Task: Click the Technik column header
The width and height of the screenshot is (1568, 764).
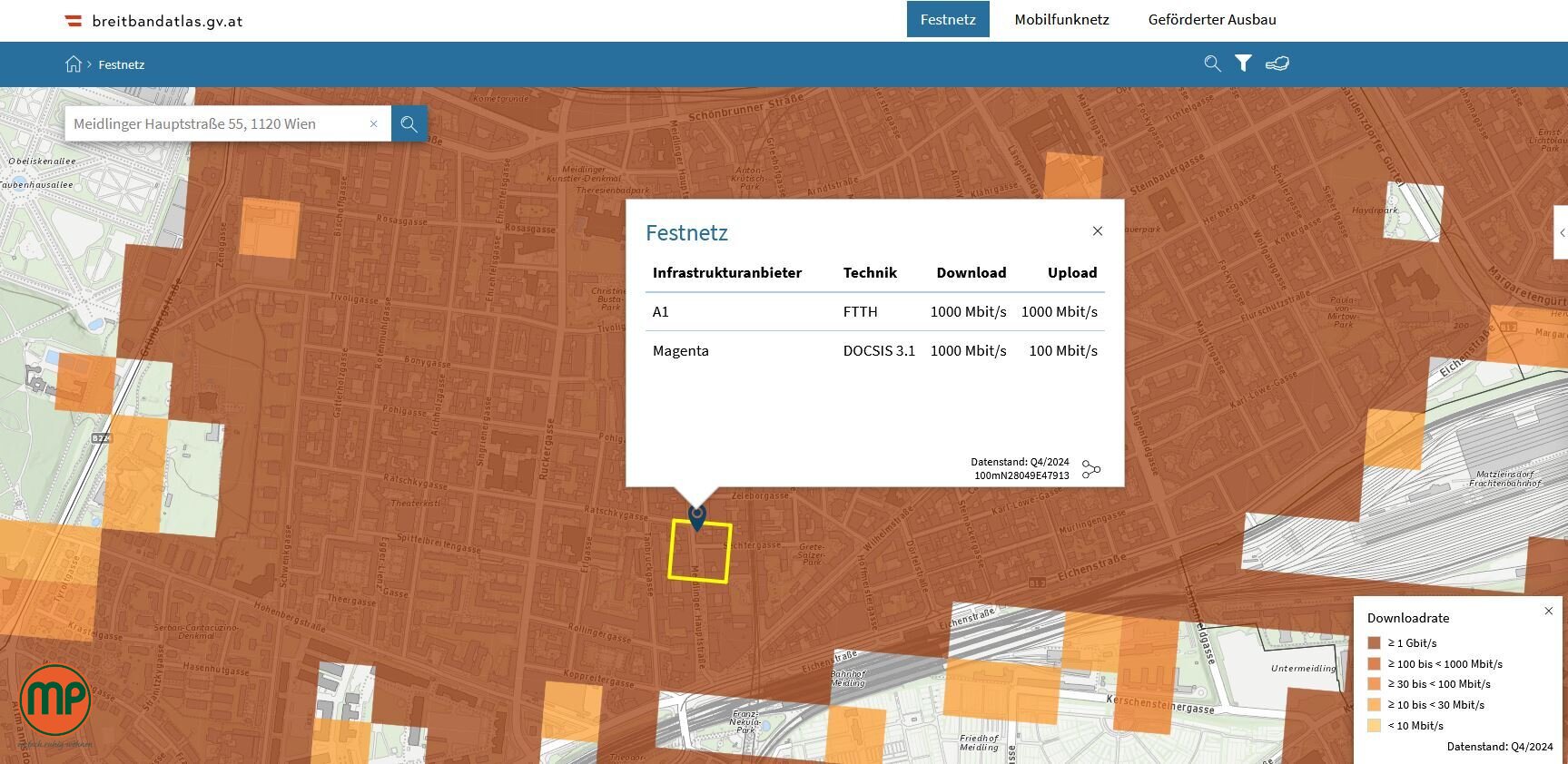Action: click(870, 272)
